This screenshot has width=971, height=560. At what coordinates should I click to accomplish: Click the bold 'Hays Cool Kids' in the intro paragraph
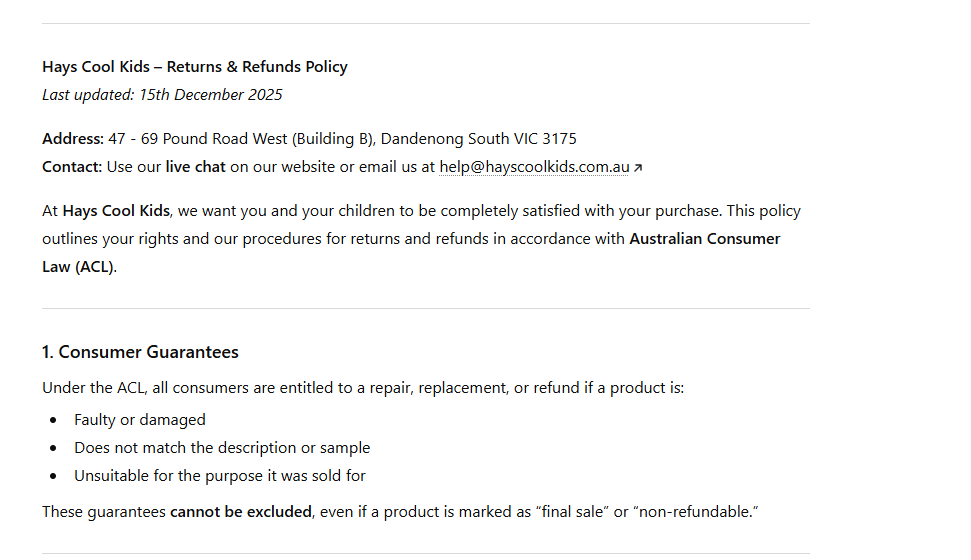pos(116,211)
